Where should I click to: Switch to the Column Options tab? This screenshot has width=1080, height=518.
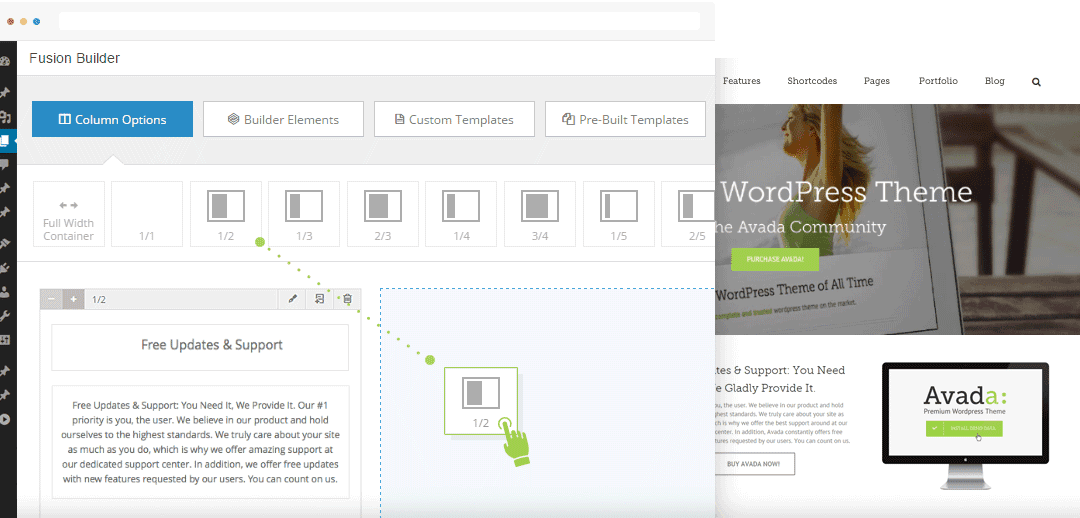(x=112, y=119)
